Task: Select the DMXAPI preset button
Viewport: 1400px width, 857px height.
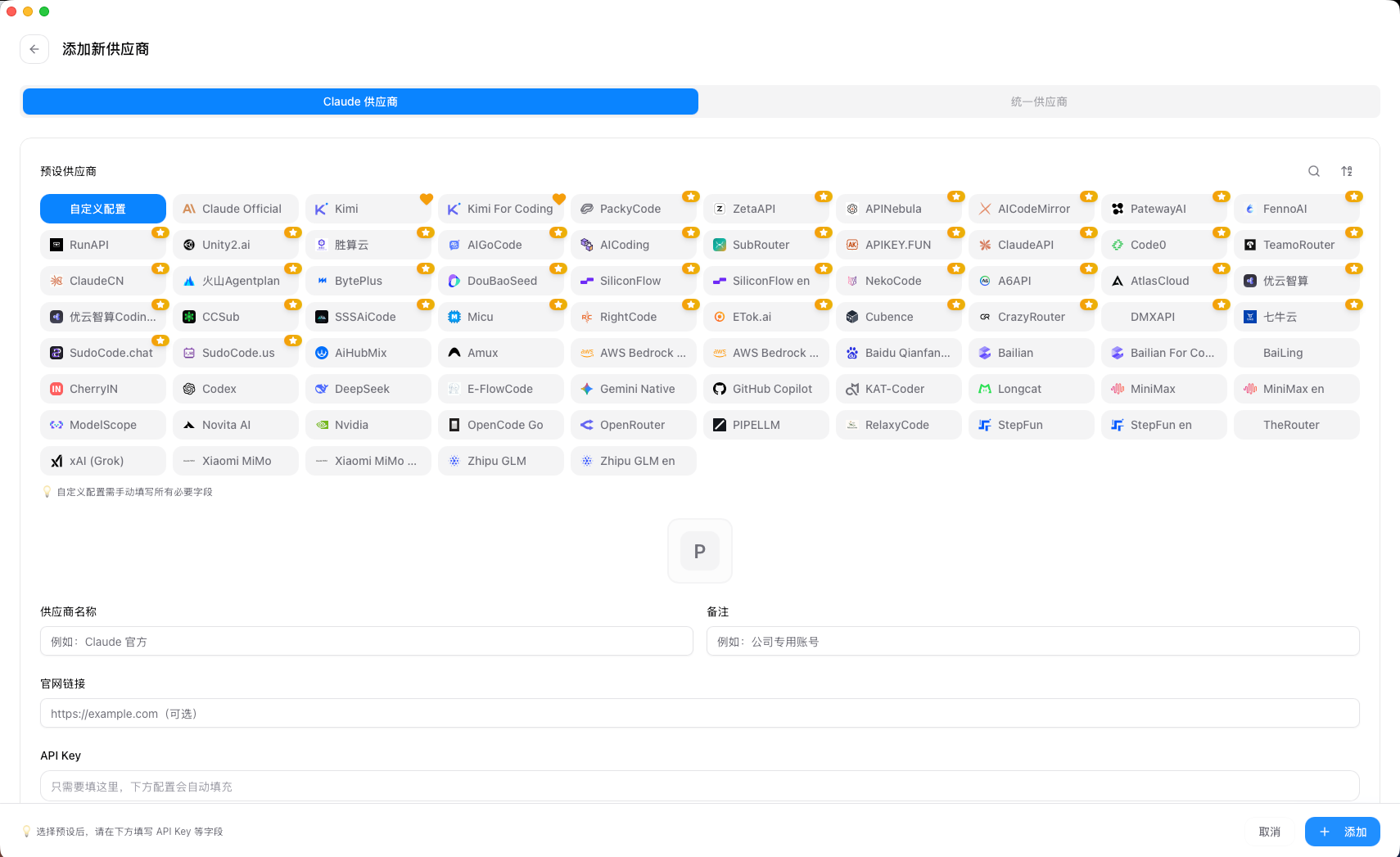Action: click(x=1164, y=317)
